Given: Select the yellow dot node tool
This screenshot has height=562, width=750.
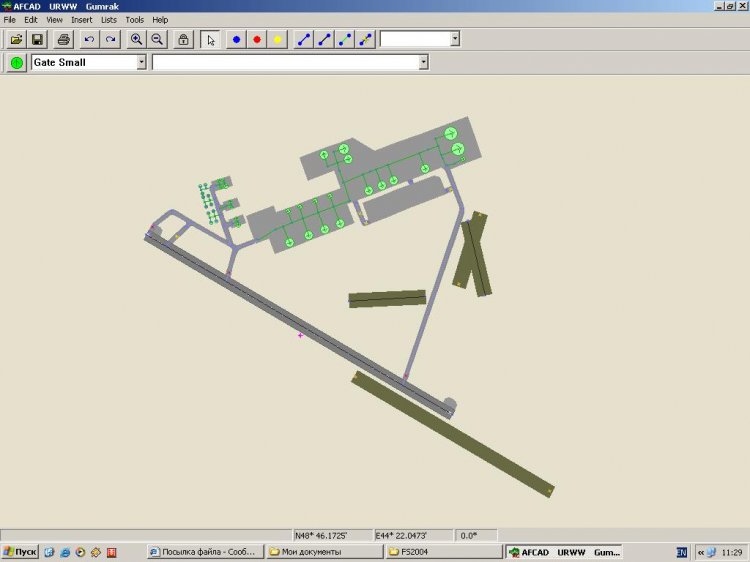Looking at the screenshot, I should coord(277,39).
